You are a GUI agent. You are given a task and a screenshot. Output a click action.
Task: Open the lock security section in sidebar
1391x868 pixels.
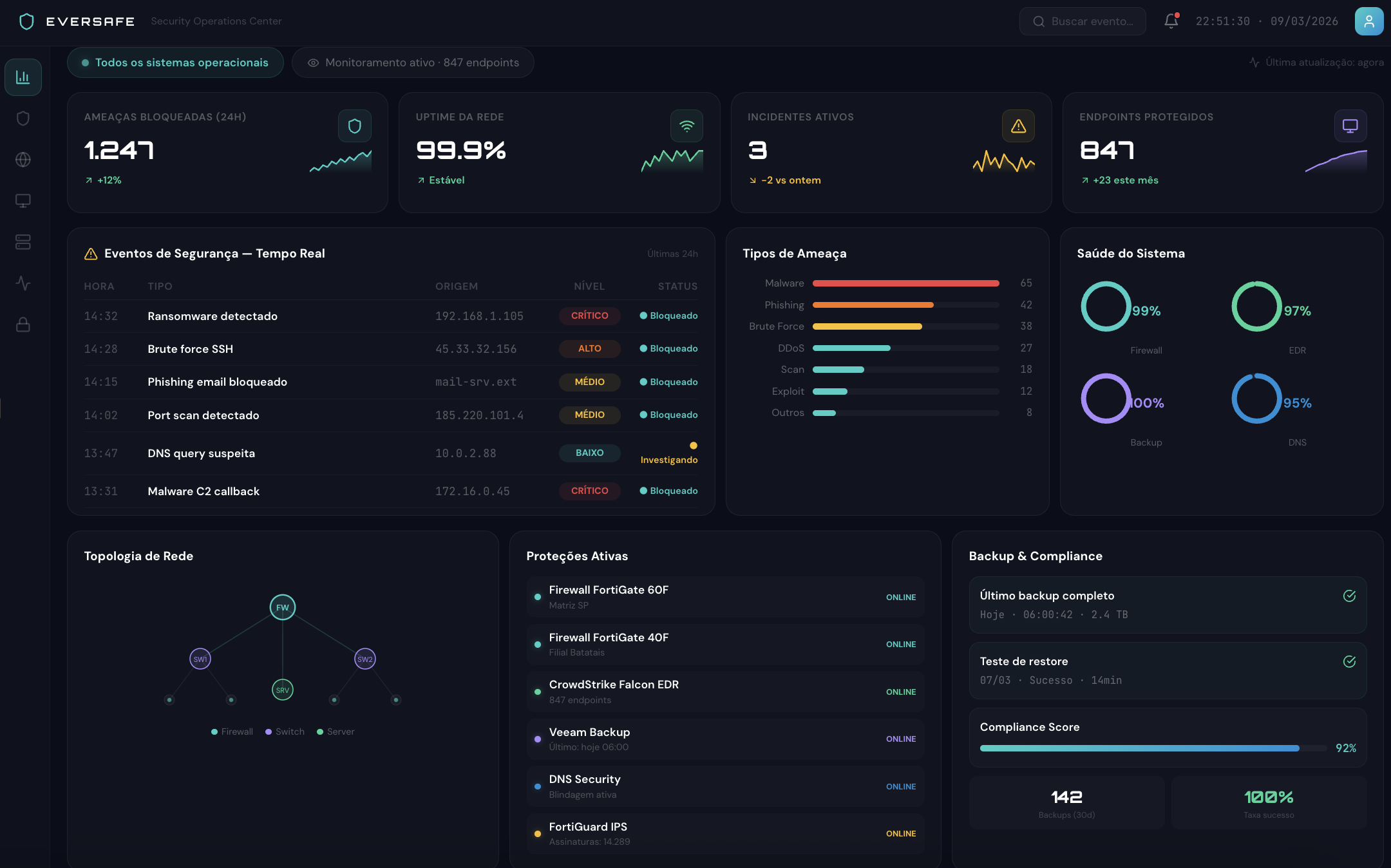[x=23, y=325]
